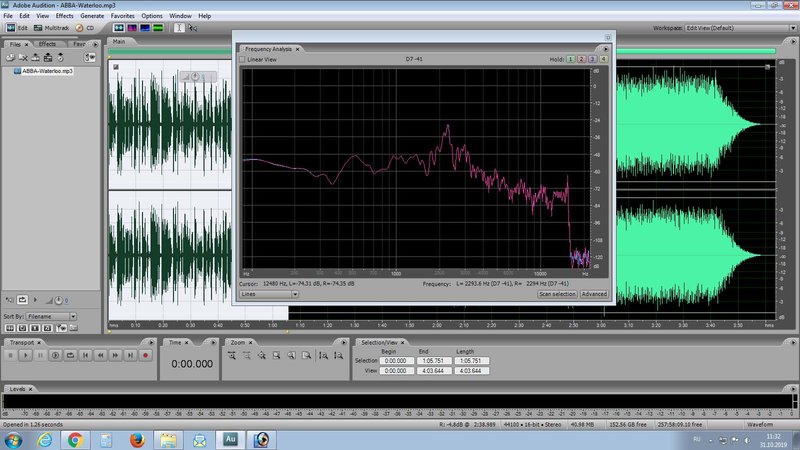Zoom Out Full Both Axes
This screenshot has width=800, height=450.
click(261, 356)
